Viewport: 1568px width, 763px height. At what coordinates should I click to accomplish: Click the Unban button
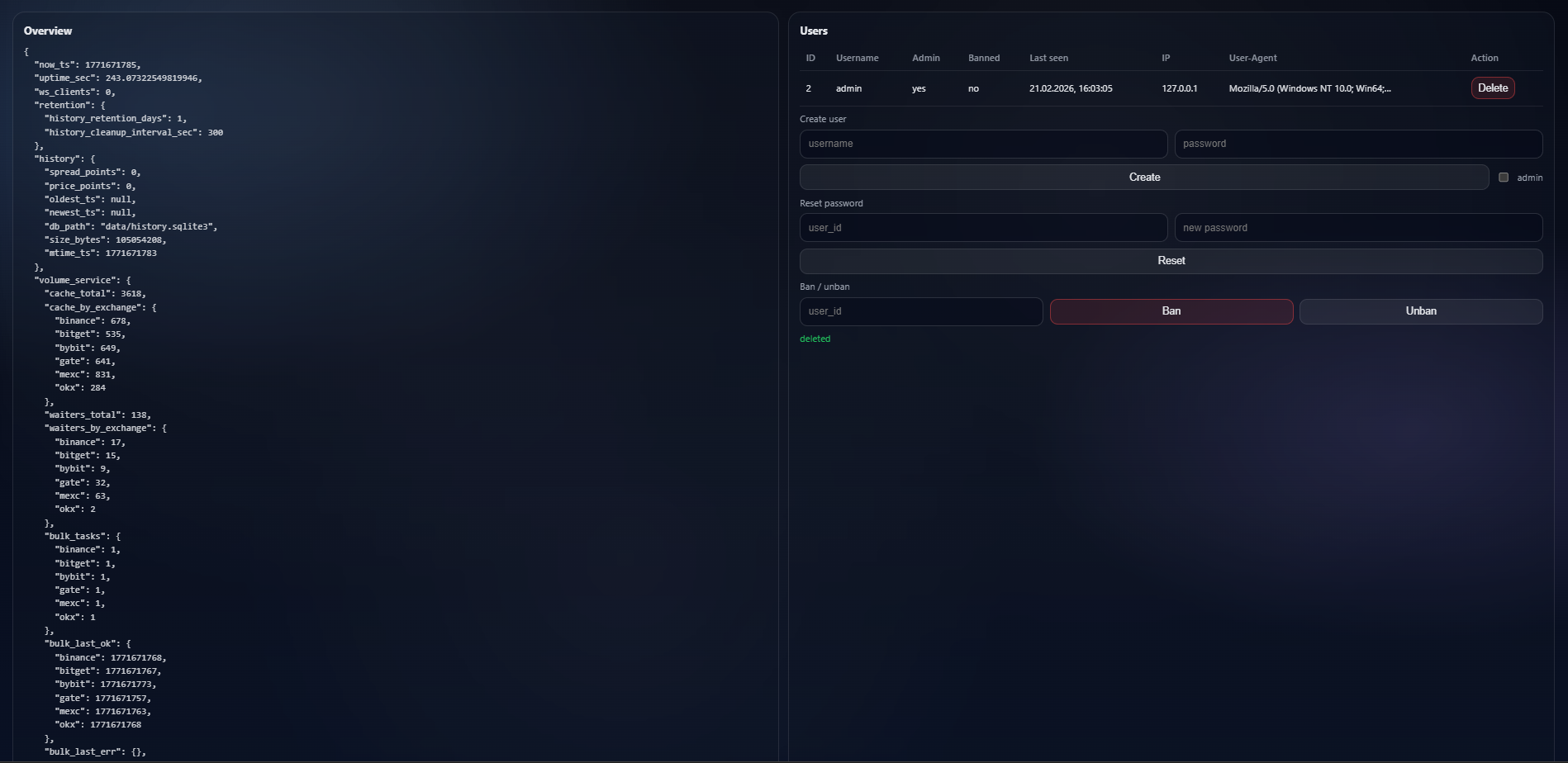coord(1420,311)
